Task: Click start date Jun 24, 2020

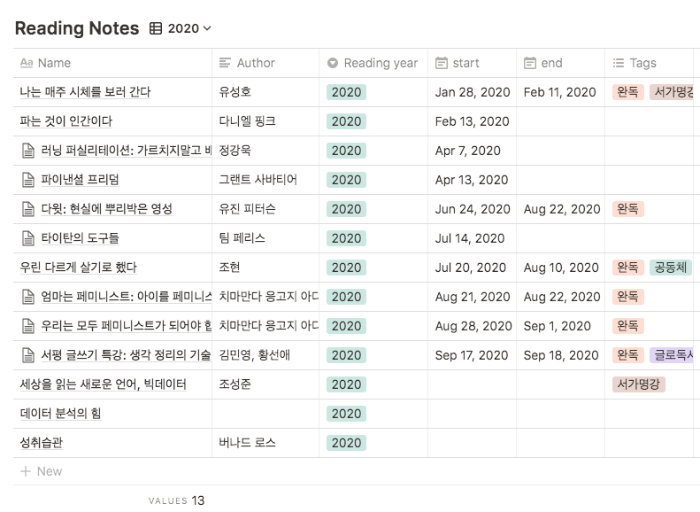Action: point(472,209)
